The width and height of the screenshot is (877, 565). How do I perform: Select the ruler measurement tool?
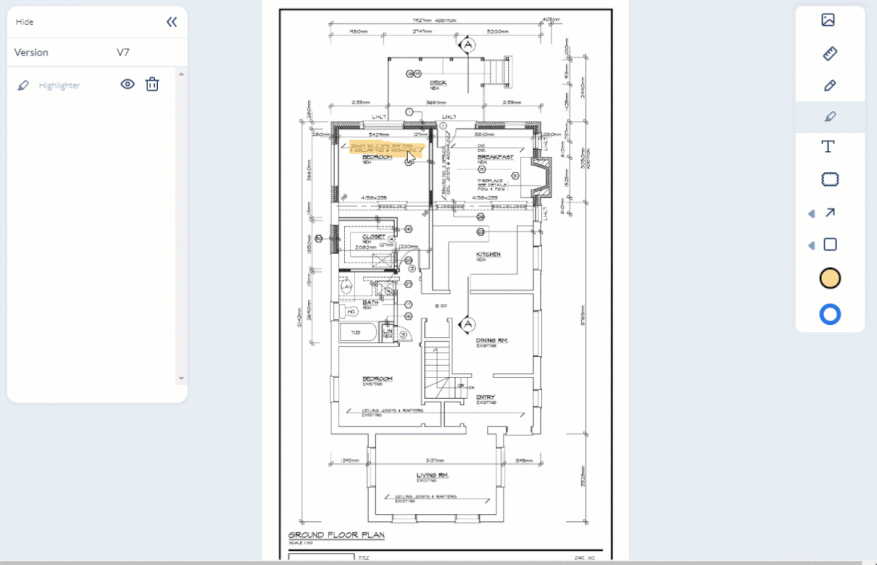coord(830,54)
